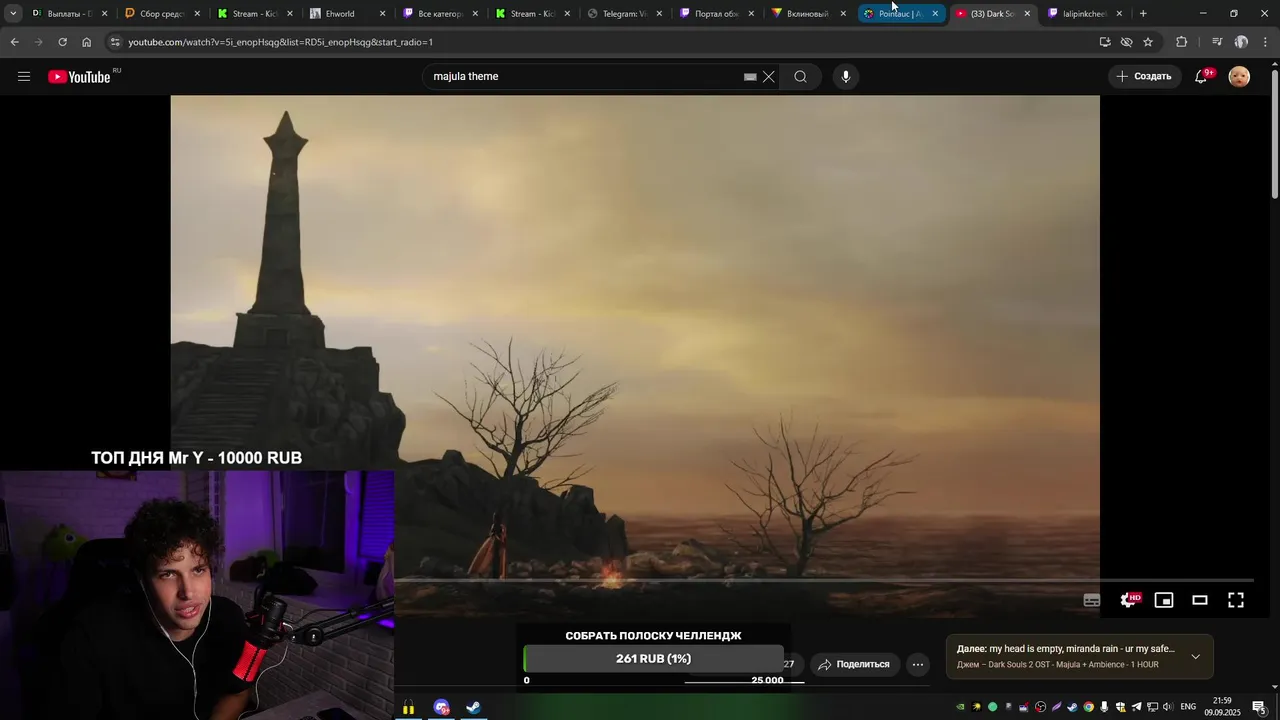Open the on-screen keyboard icon in search
Screen dimensions: 1280x720
pyautogui.click(x=750, y=77)
